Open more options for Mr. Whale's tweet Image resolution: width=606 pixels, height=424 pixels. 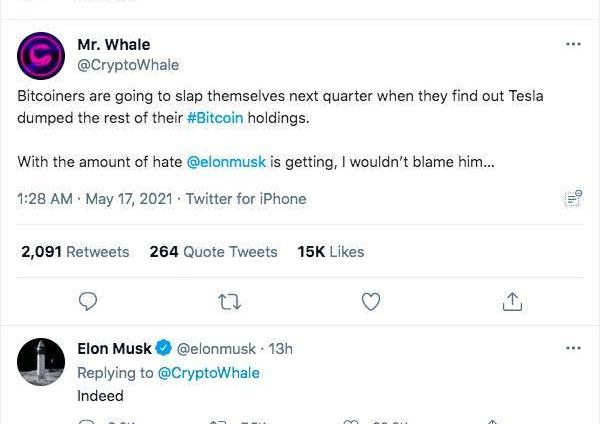pyautogui.click(x=573, y=45)
